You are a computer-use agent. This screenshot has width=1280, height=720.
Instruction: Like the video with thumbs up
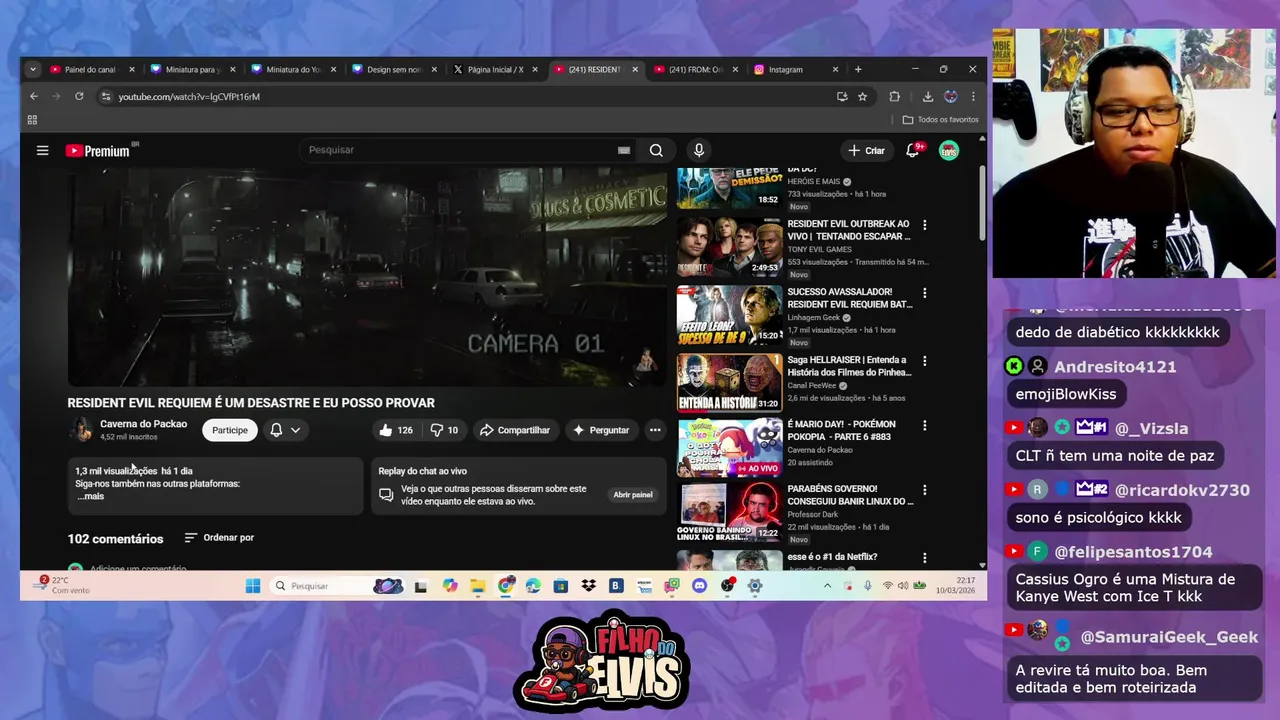[x=395, y=430]
